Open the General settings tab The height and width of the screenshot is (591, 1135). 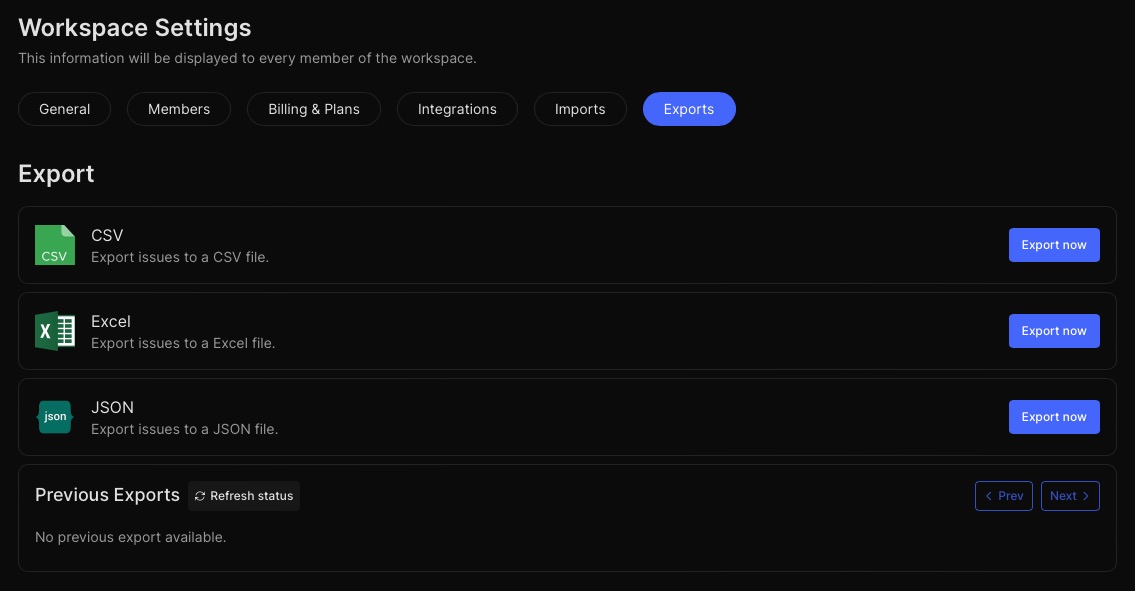pos(65,109)
